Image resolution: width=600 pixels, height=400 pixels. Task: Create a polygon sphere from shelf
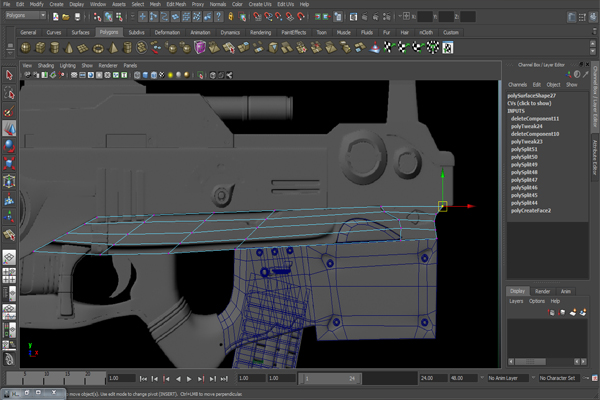[26, 48]
